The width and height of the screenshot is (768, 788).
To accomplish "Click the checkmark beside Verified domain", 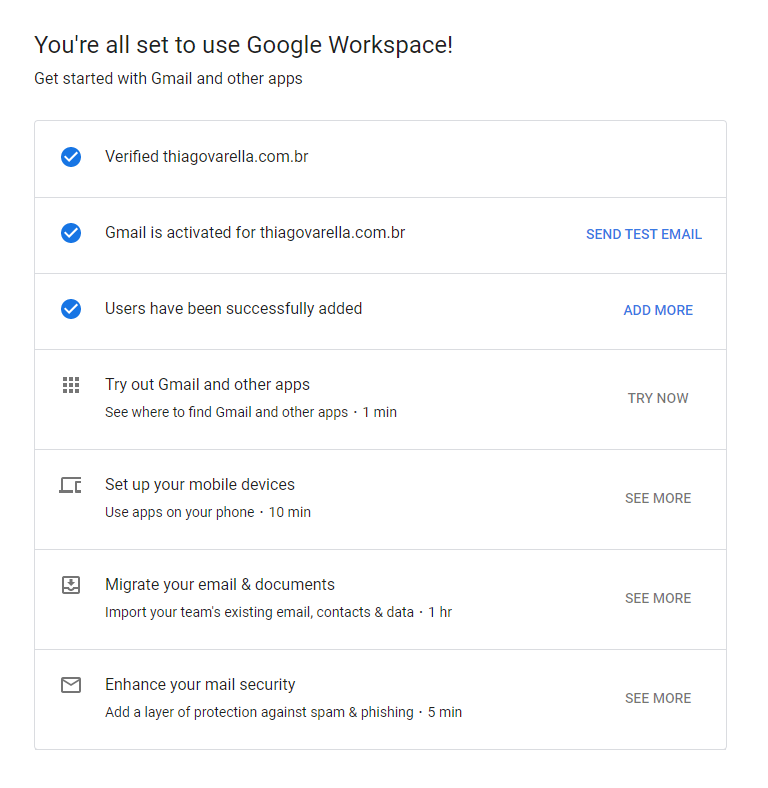I will tap(71, 157).
